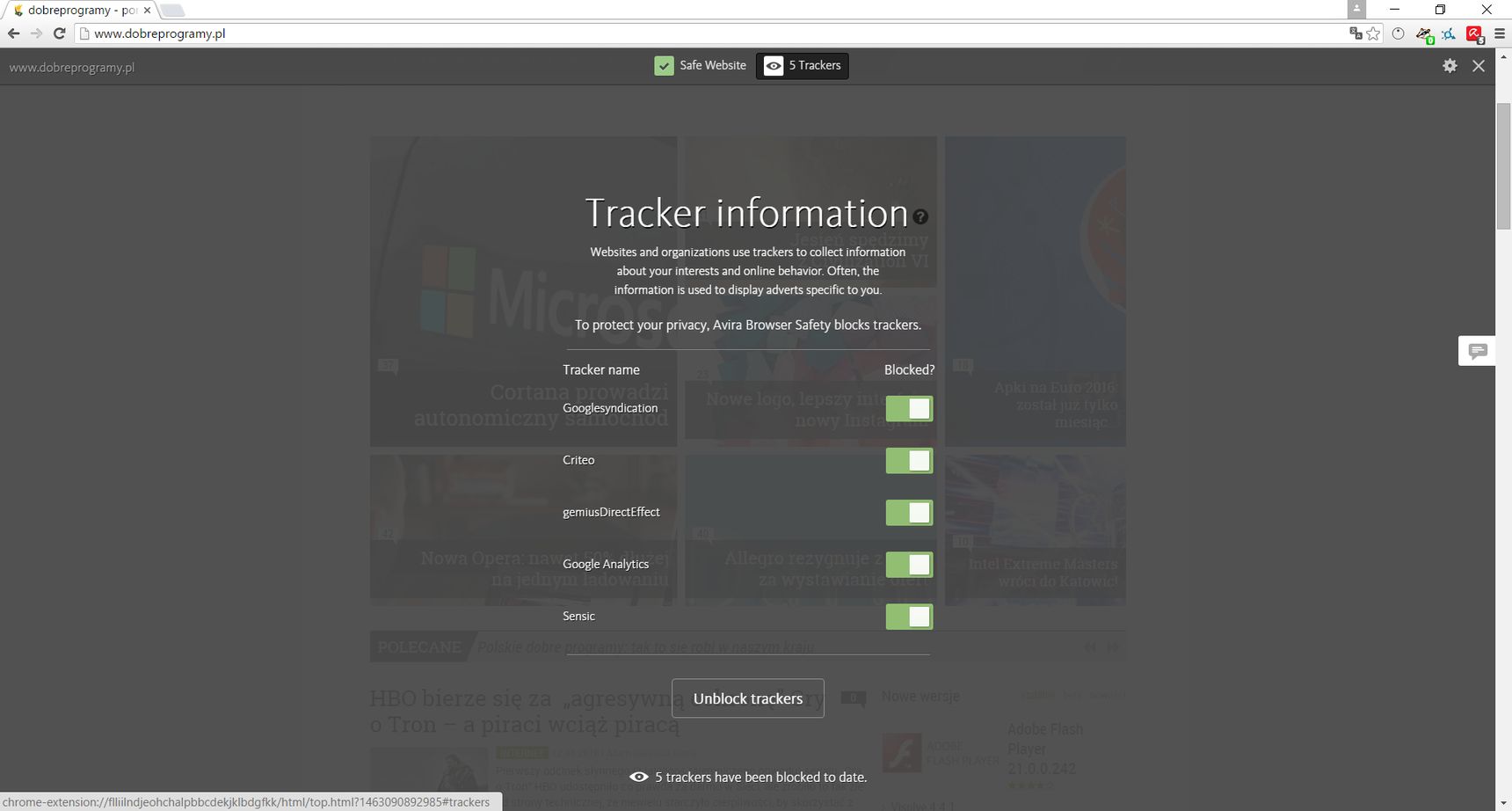
Task: Restore down the Chrome window
Action: [x=1440, y=10]
